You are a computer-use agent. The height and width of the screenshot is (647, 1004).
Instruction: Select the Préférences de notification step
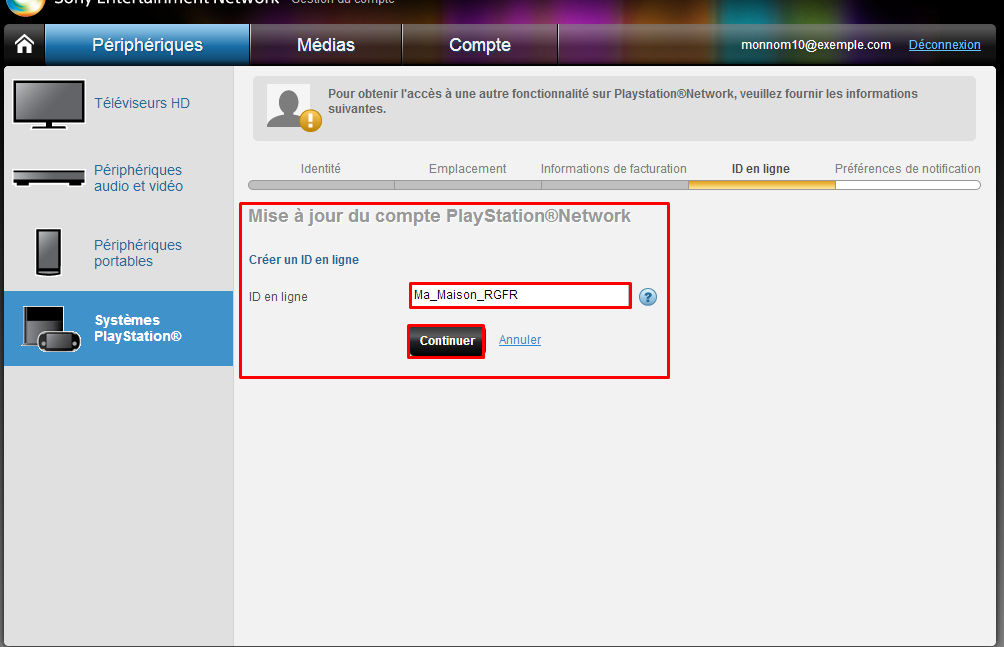[907, 168]
